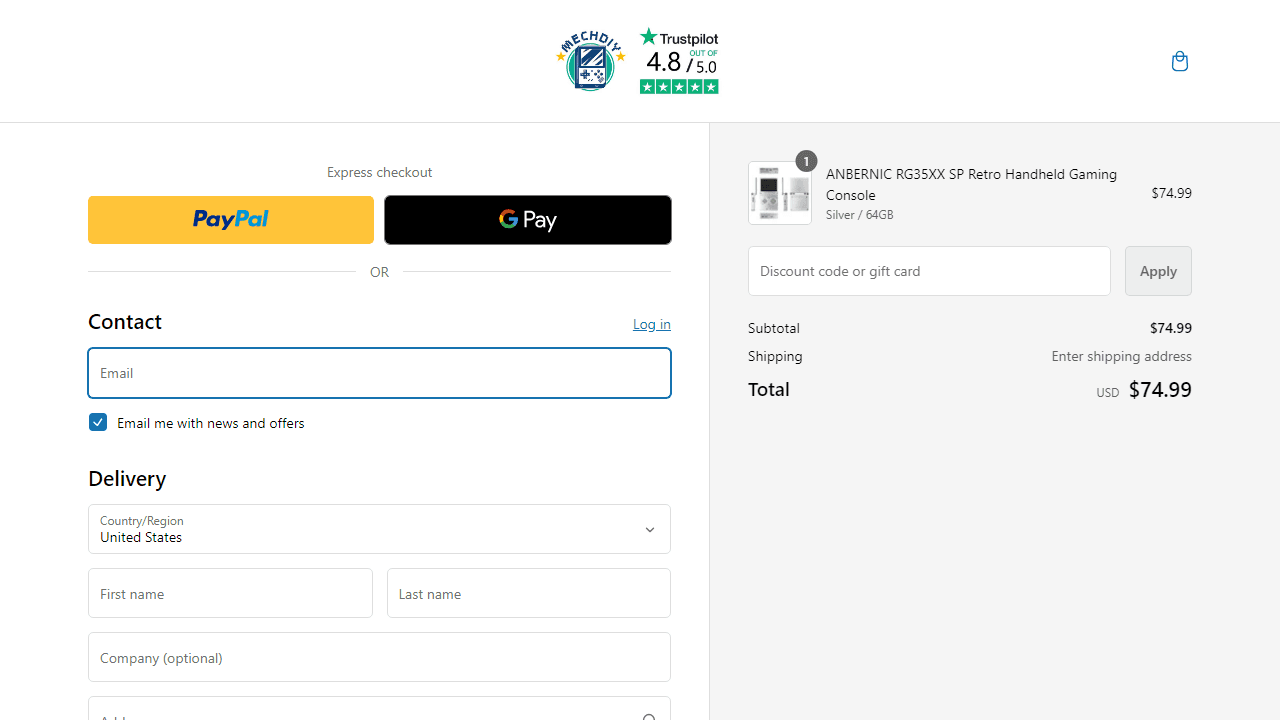Click the ANBERNIC RG35XX SP product title

pos(971,184)
